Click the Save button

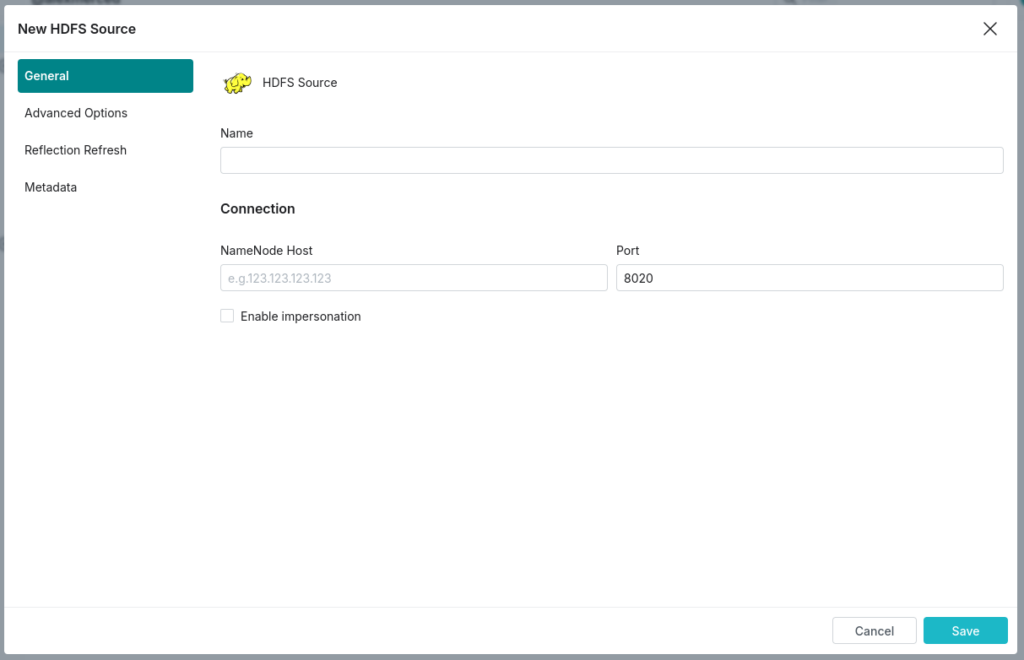(x=965, y=631)
